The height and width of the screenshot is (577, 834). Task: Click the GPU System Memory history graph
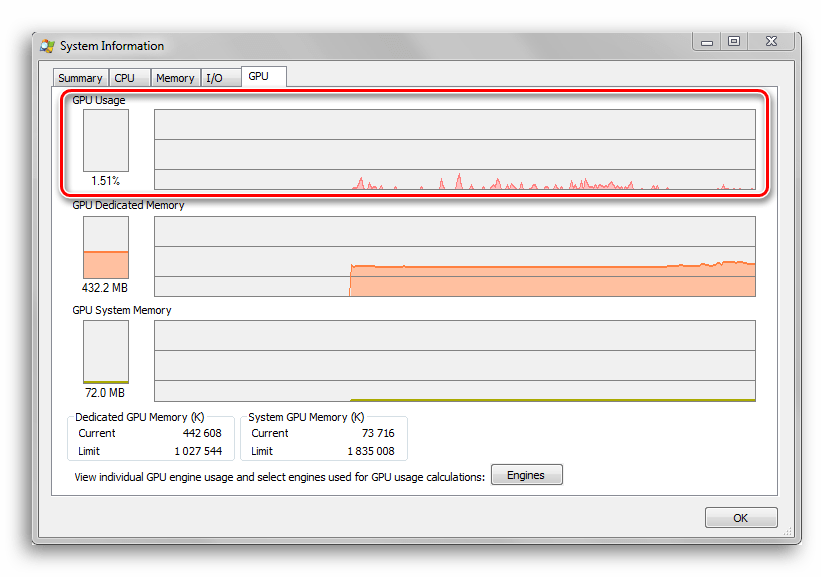coord(455,361)
